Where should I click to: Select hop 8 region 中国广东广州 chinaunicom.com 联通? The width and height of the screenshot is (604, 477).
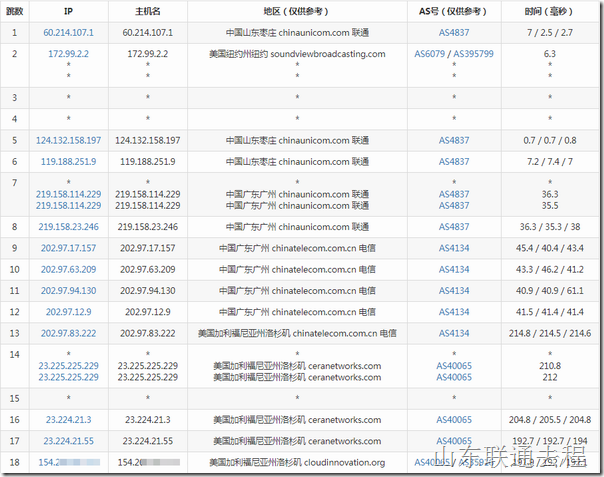pyautogui.click(x=297, y=227)
